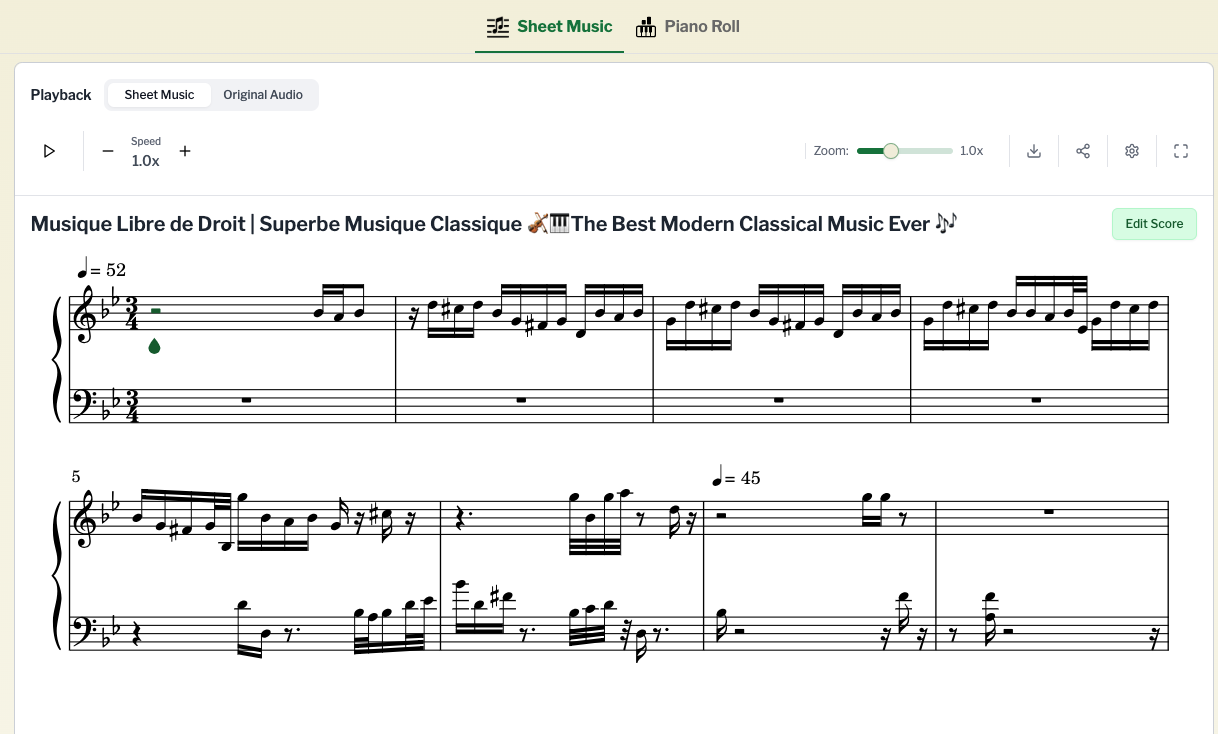
Task: Click the download score icon
Action: [1034, 151]
